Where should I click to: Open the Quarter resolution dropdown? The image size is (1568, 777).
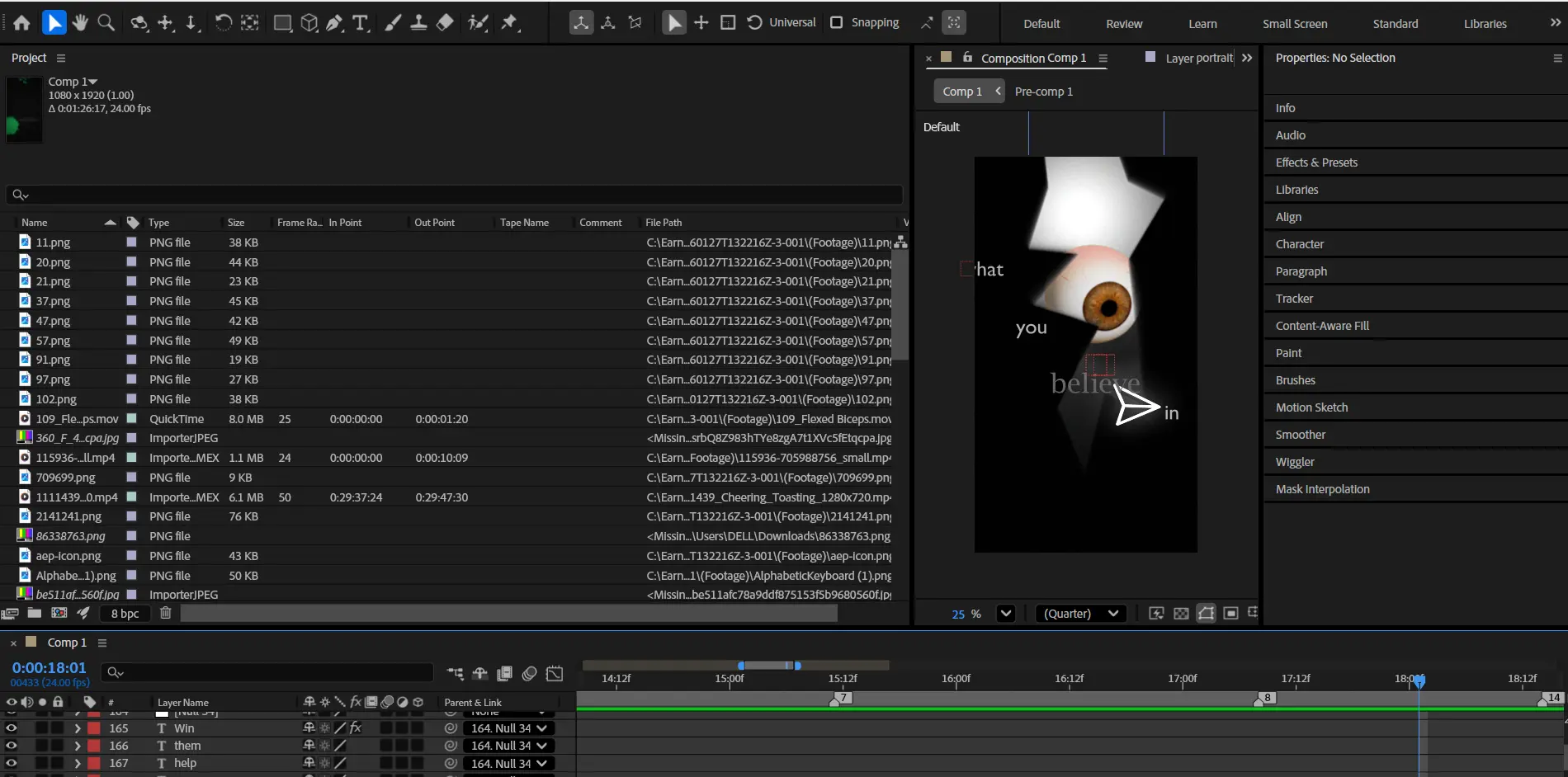click(x=1081, y=613)
